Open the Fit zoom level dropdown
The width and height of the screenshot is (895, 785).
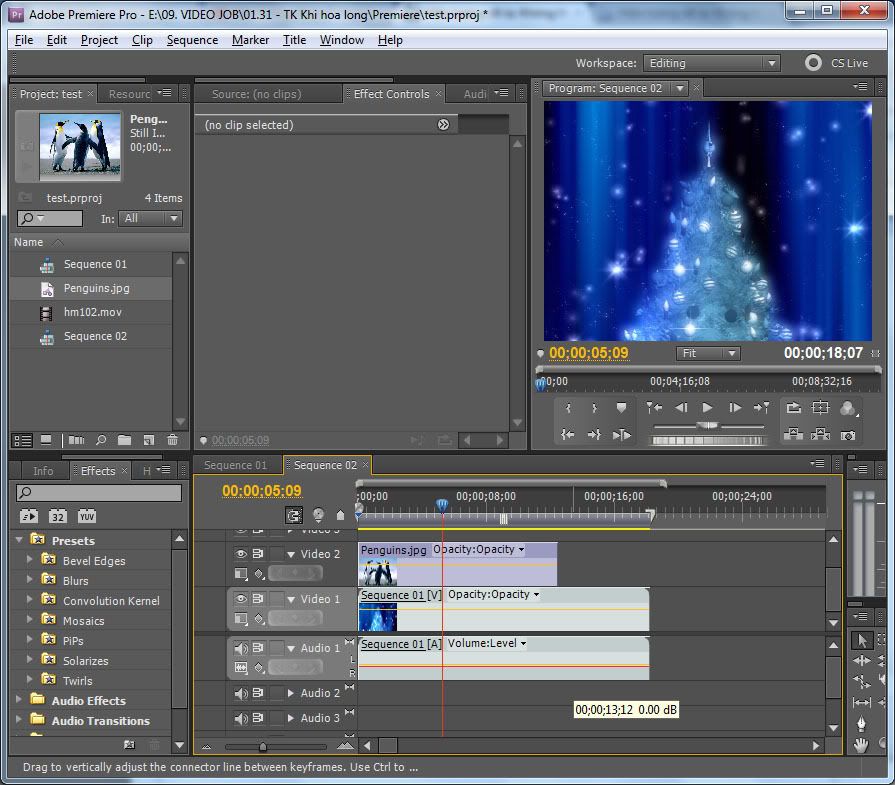click(x=708, y=353)
